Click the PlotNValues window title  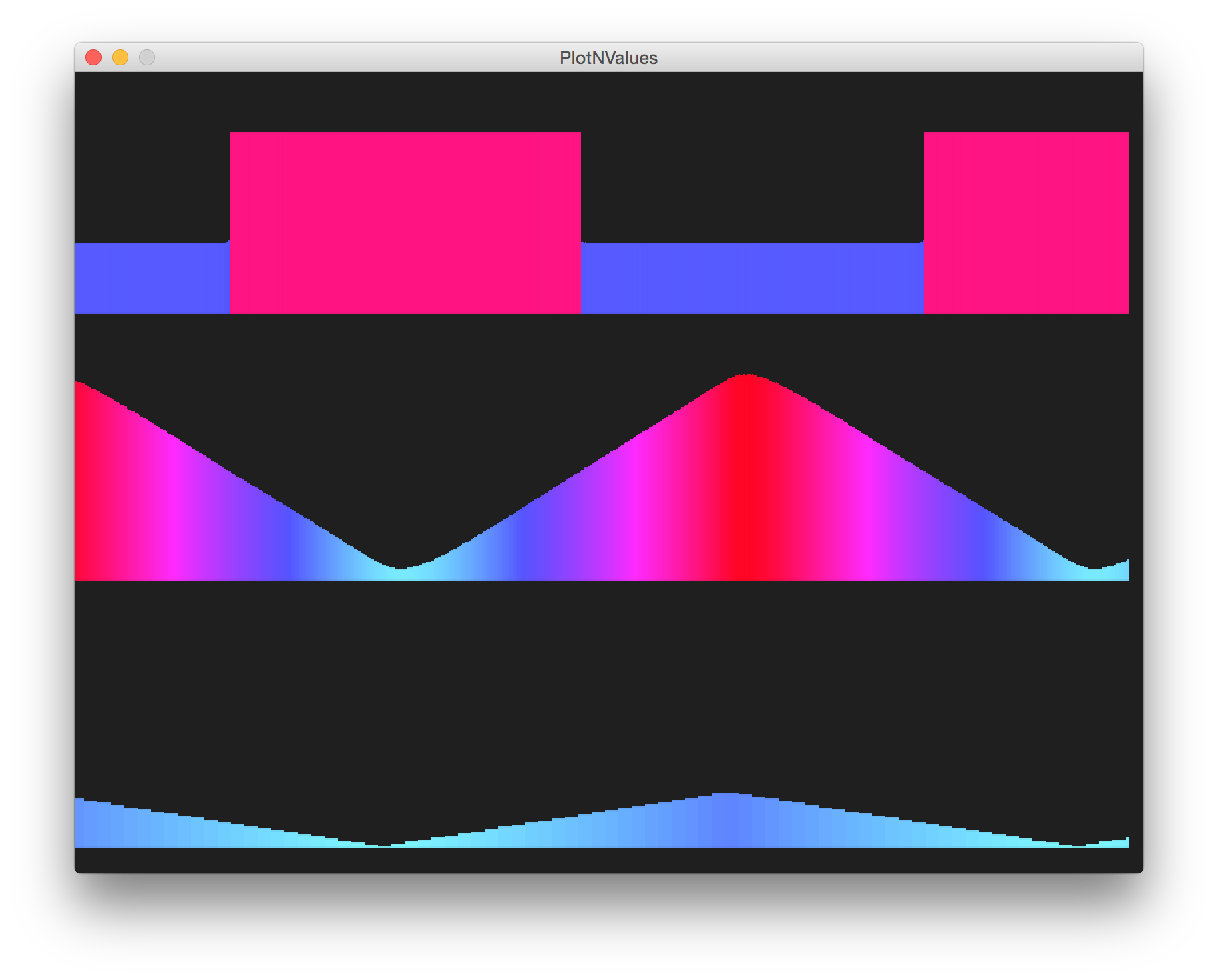pos(608,58)
